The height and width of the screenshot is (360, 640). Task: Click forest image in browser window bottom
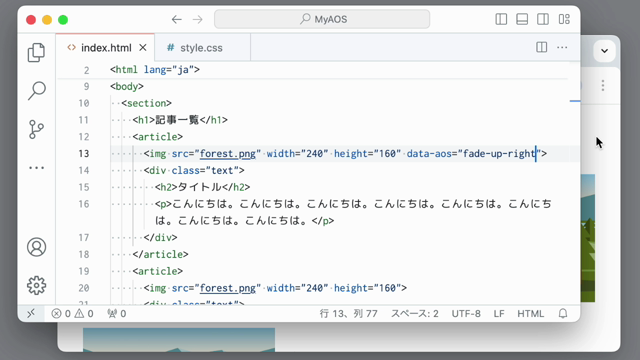coord(179,340)
